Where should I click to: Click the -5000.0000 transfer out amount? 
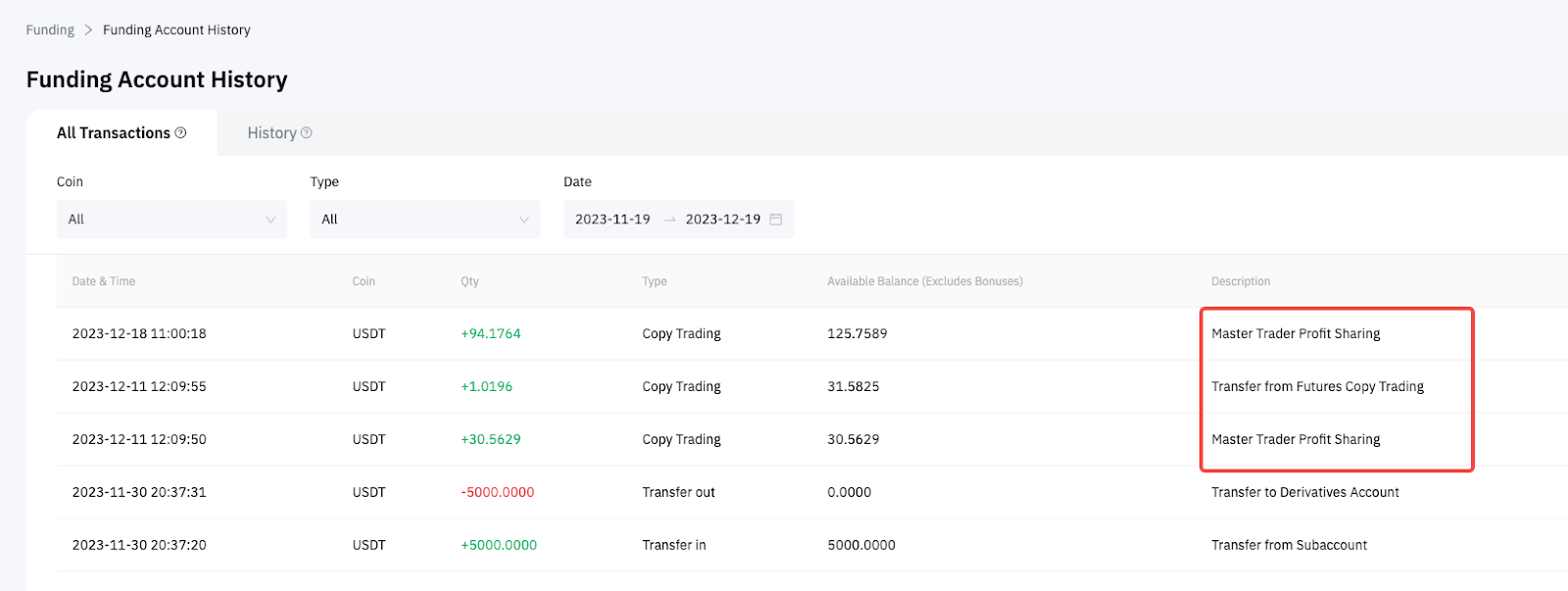tap(498, 493)
